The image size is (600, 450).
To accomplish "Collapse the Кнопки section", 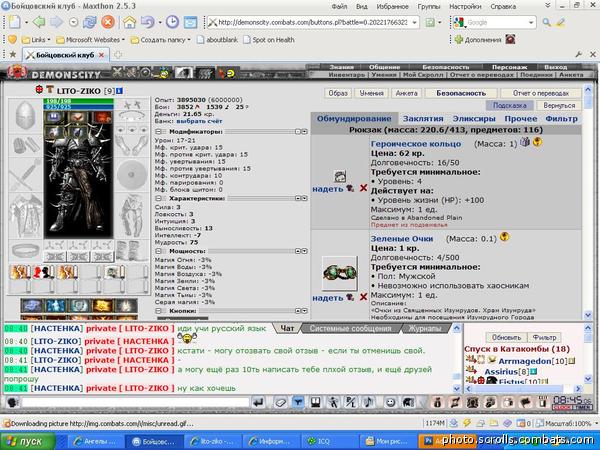I will pyautogui.click(x=158, y=311).
